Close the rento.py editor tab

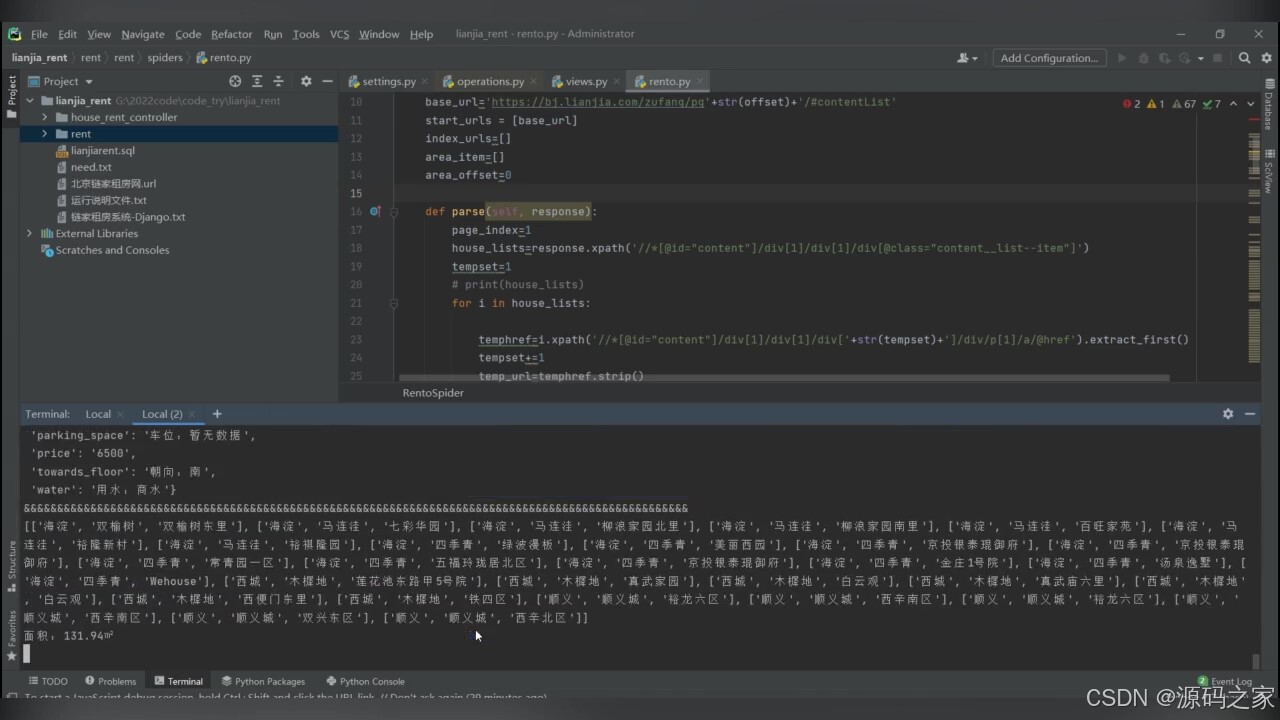[x=700, y=82]
